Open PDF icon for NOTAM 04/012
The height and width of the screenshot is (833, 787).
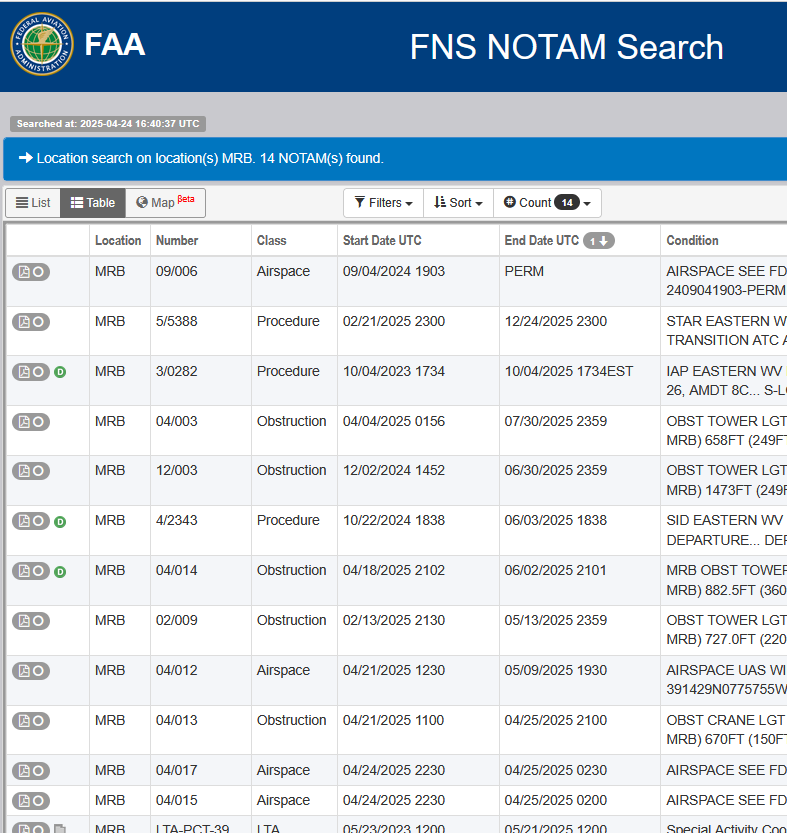(23, 671)
